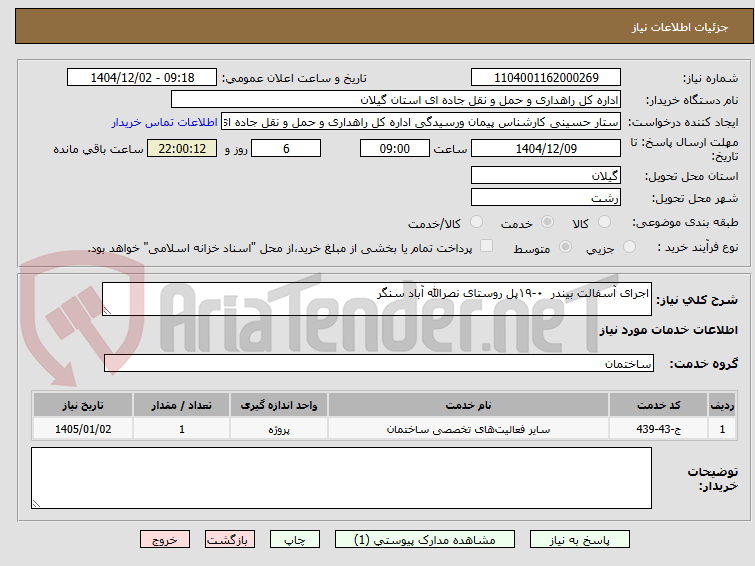Click the request creator field ستار حسینی
Screen dimensions: 755x566
point(421,122)
